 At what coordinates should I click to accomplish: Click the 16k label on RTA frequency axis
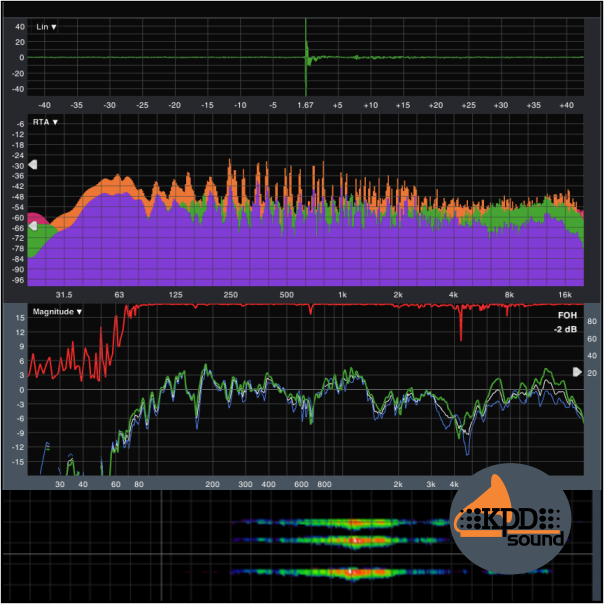point(565,295)
